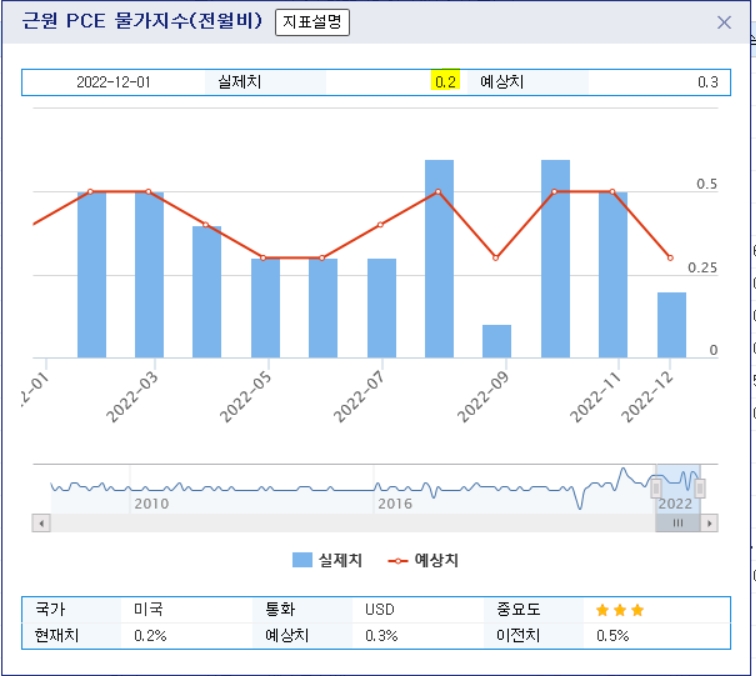Click the 2022-07 forecast line point
The width and height of the screenshot is (756, 676).
click(x=380, y=225)
